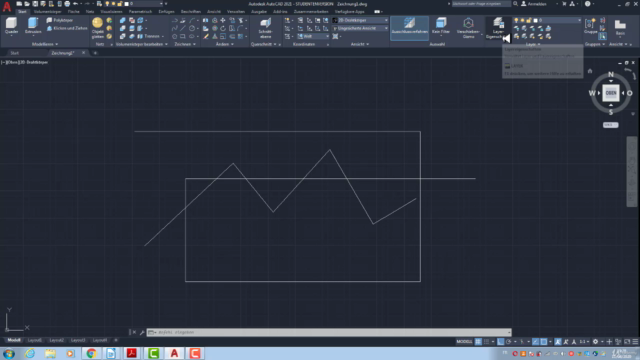Screen dimensions: 640x360
Task: Click the Trennen button
Action: [x=149, y=36]
